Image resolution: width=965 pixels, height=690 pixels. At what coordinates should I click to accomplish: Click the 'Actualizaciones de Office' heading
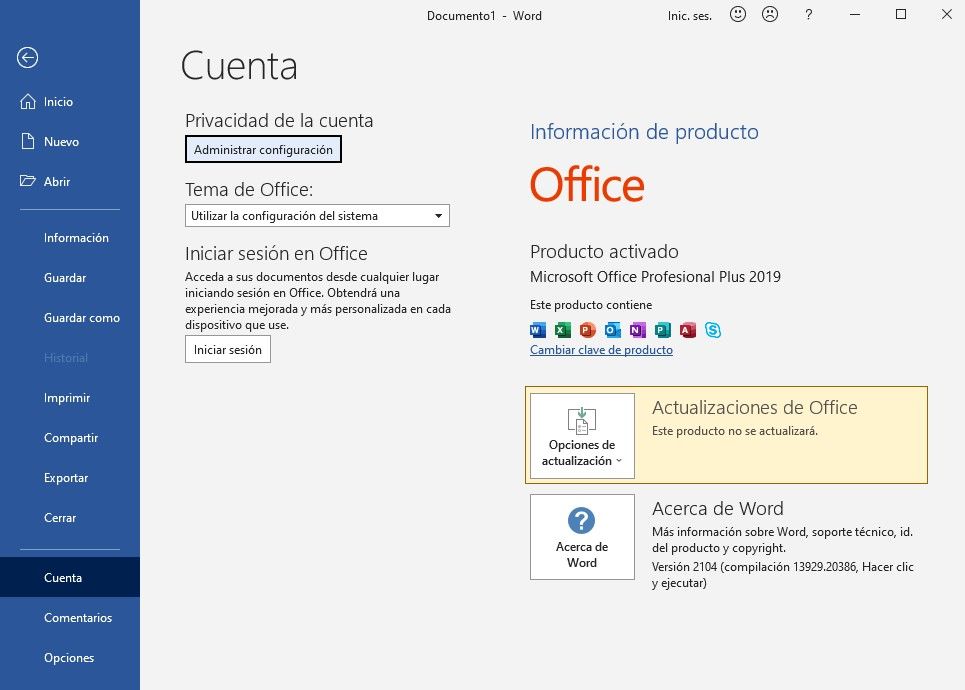coord(755,407)
